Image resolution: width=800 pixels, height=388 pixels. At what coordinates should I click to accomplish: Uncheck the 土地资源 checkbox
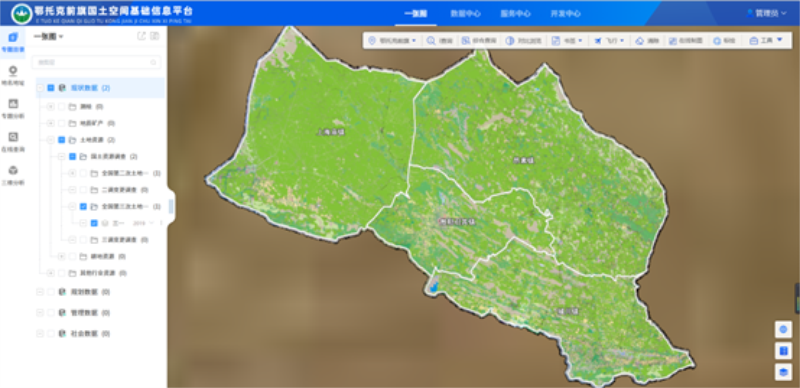coord(62,139)
